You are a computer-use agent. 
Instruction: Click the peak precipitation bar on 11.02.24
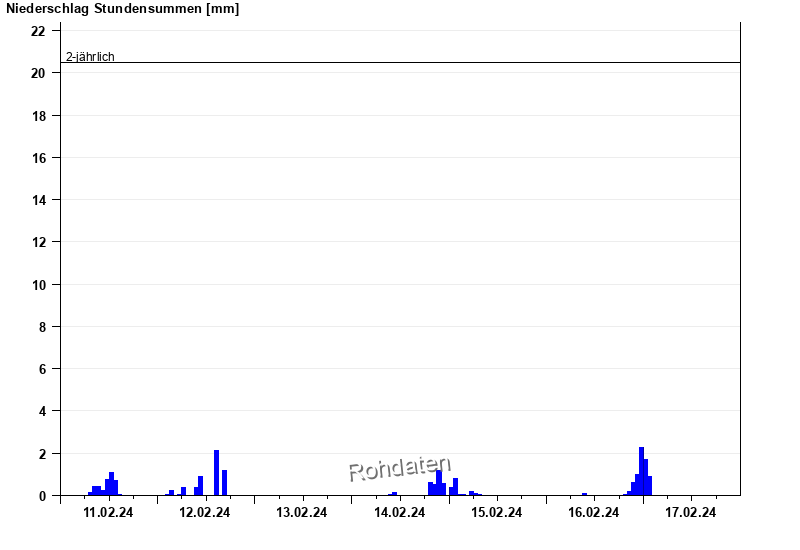pos(112,484)
